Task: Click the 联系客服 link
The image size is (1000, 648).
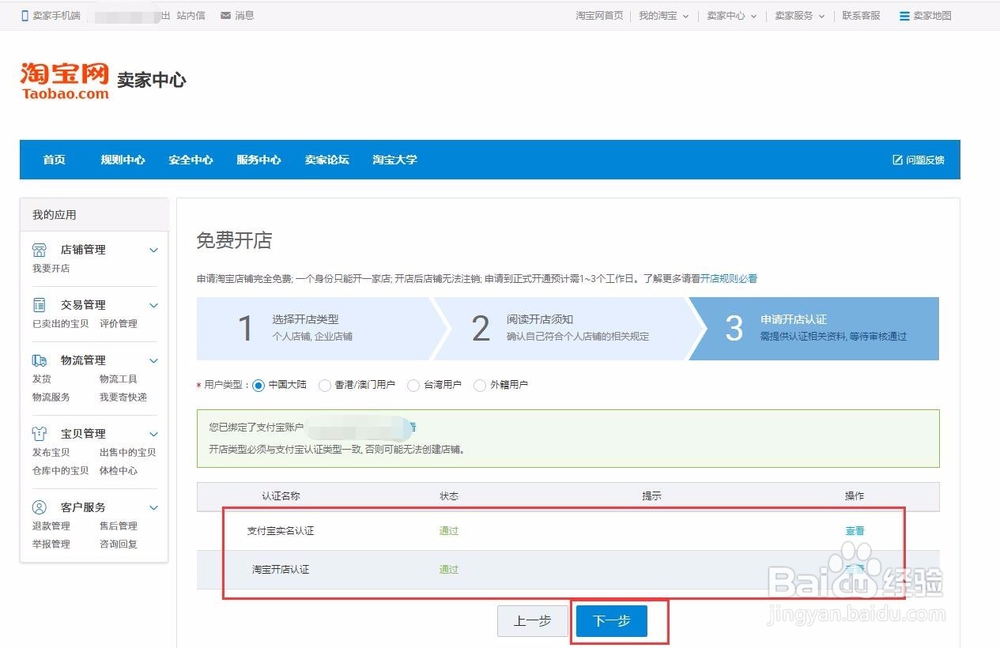Action: [x=861, y=16]
